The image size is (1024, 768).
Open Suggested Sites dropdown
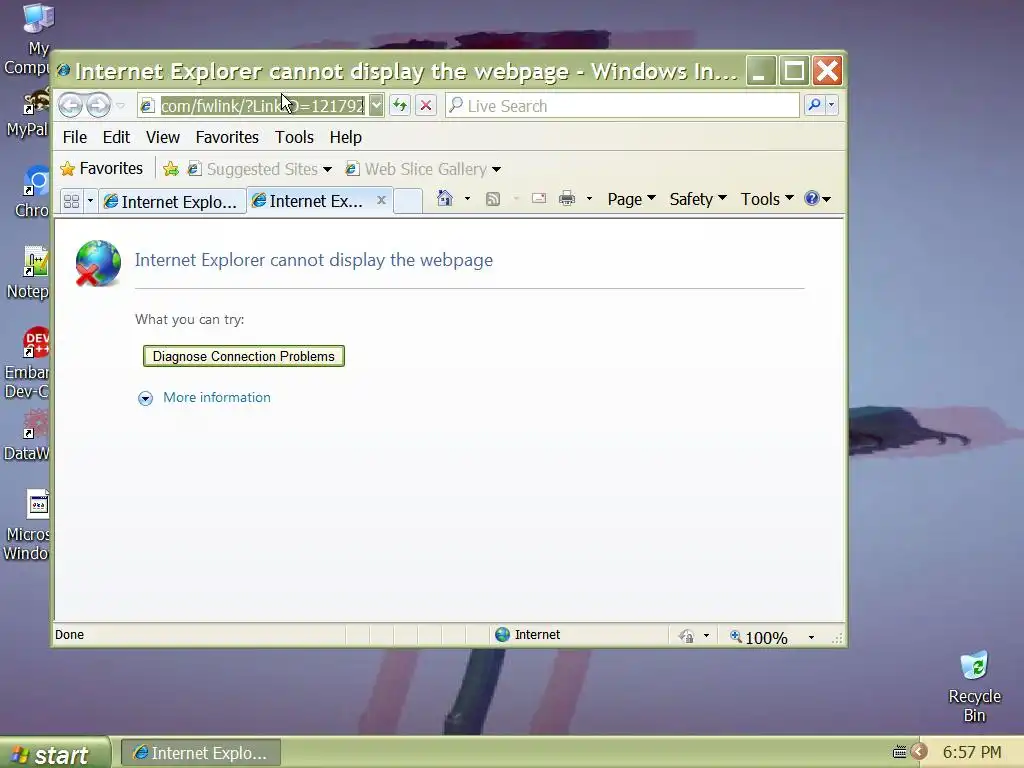[260, 169]
